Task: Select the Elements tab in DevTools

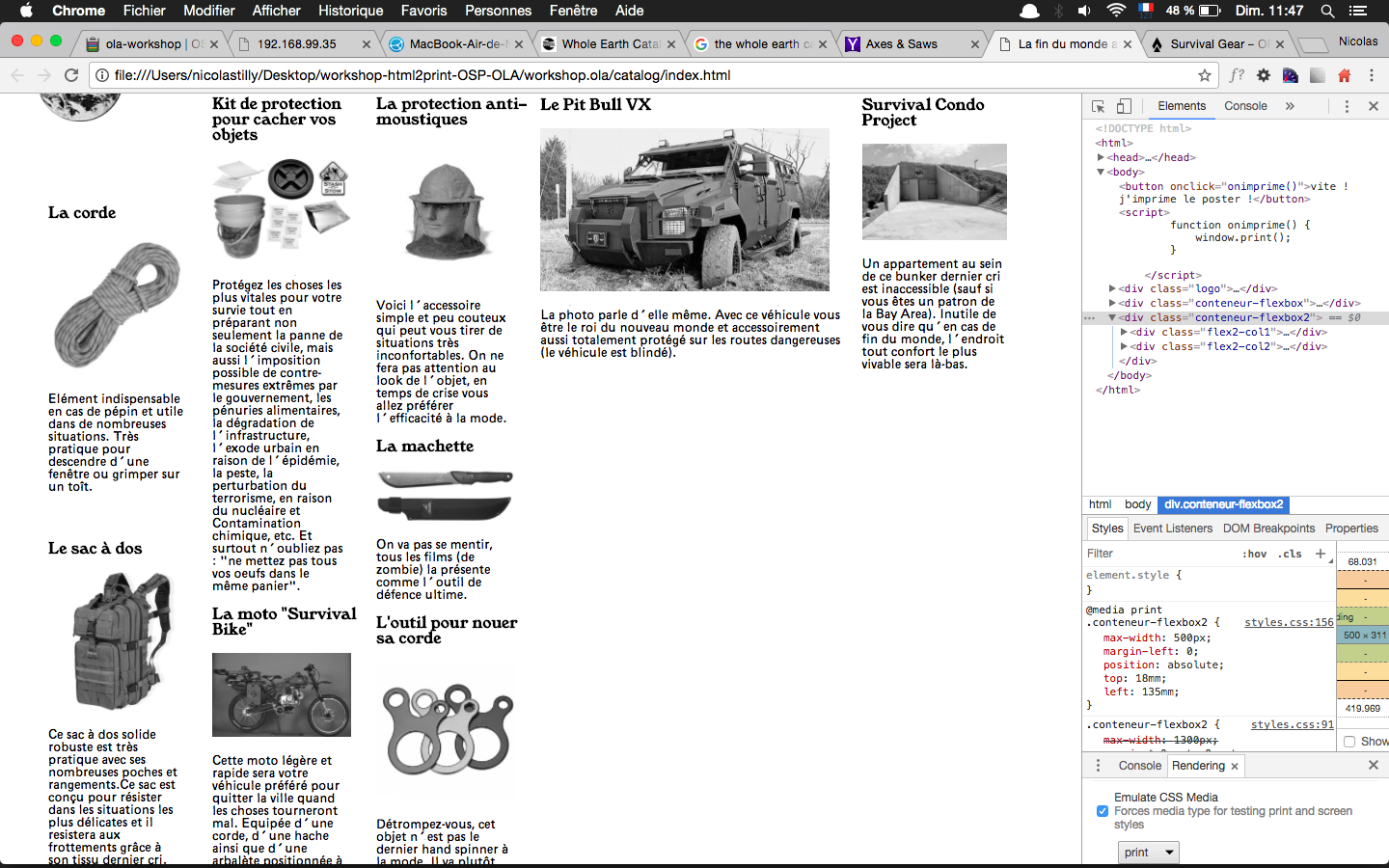Action: (x=1182, y=106)
